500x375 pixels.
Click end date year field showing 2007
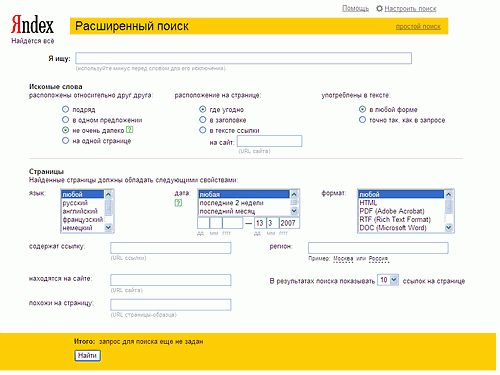289,223
